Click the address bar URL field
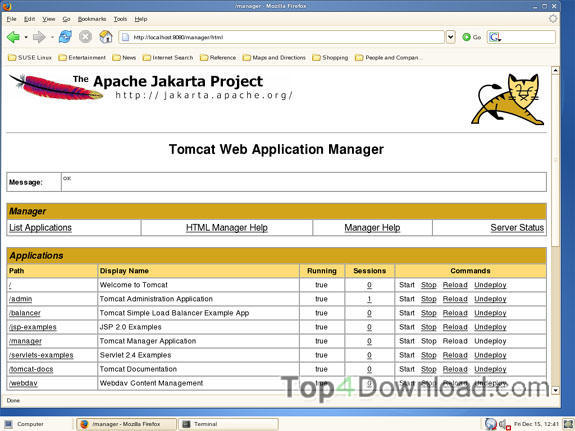Image resolution: width=575 pixels, height=431 pixels. pos(282,37)
